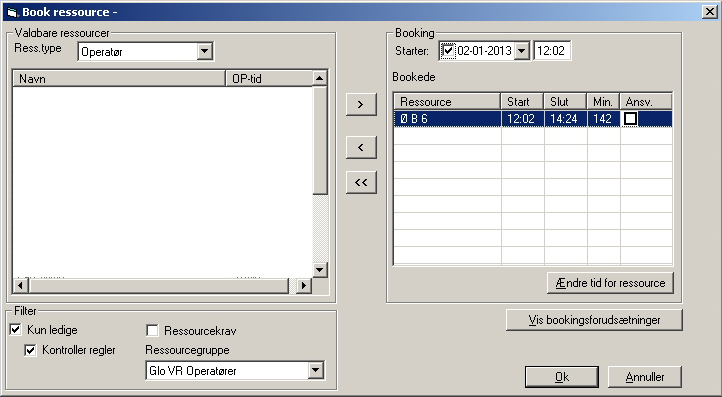Click the resource list scroll down arrow
The width and height of the screenshot is (722, 397).
tap(319, 269)
